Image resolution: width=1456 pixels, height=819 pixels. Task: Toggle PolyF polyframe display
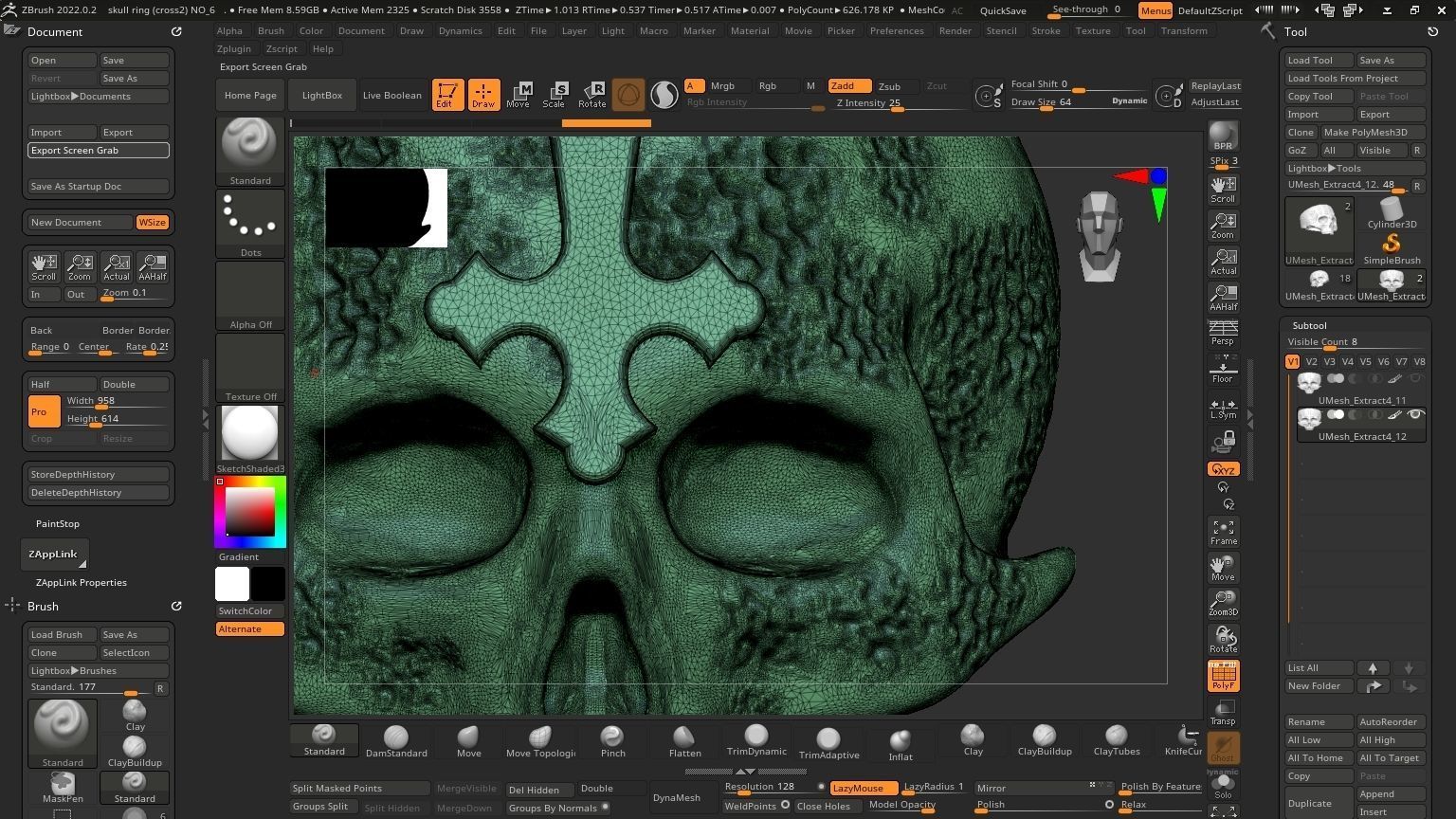click(x=1223, y=676)
